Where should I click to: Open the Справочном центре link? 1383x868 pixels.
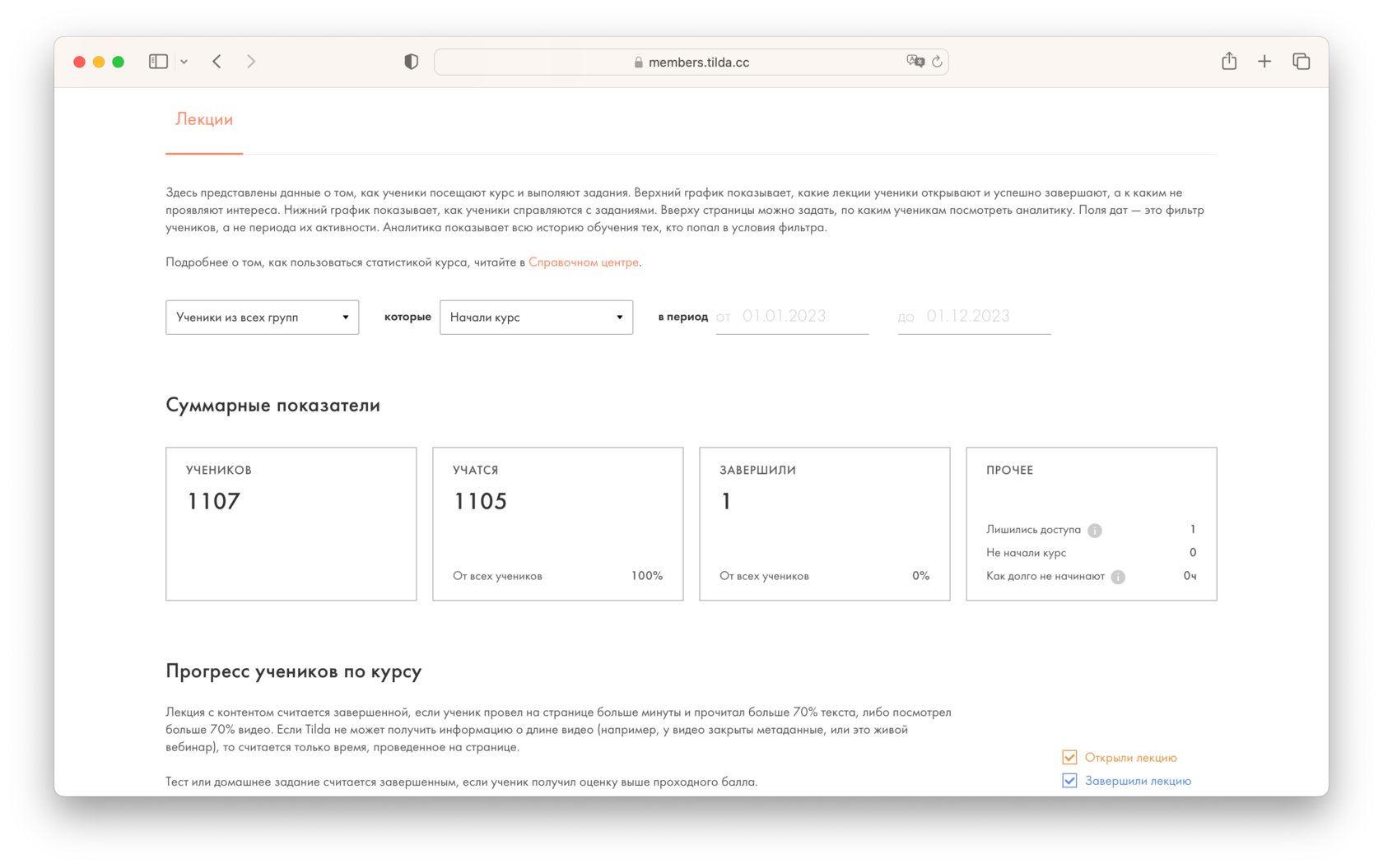pyautogui.click(x=584, y=262)
